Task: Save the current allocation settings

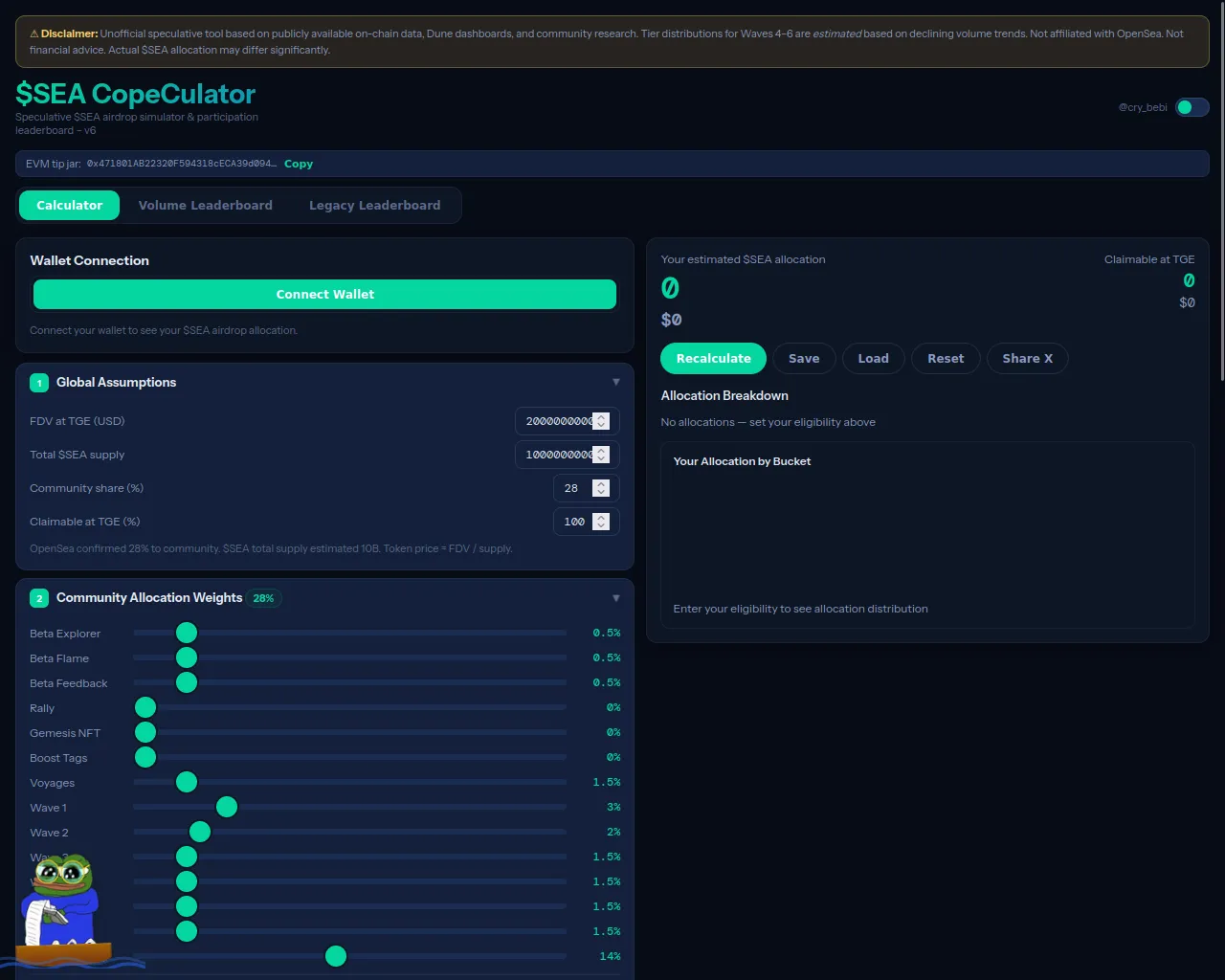Action: click(x=804, y=358)
